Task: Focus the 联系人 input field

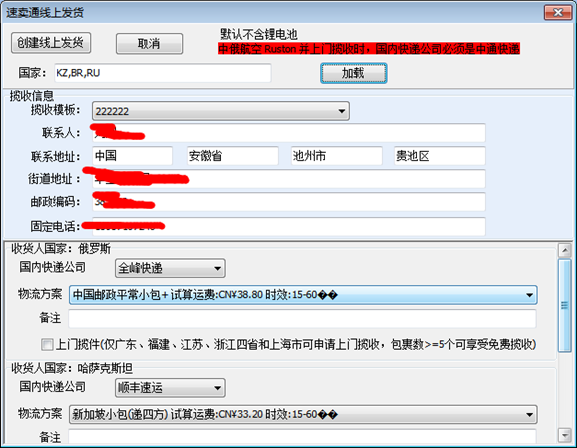Action: tap(289, 133)
